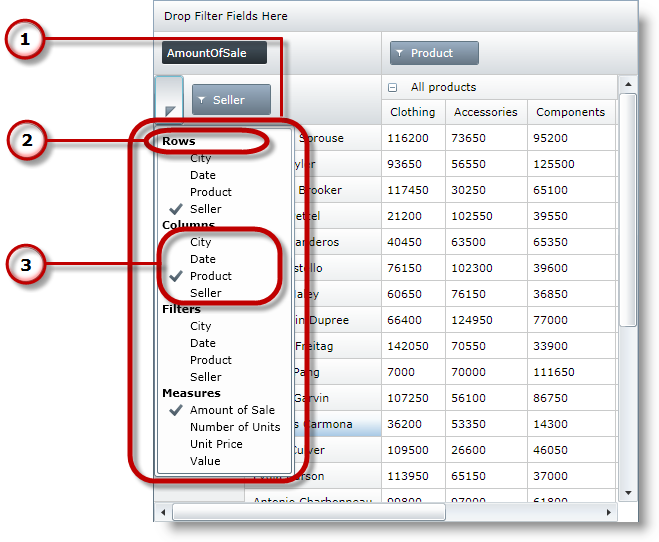Click the AmountOfSale measure button
The height and width of the screenshot is (542, 659).
point(214,53)
